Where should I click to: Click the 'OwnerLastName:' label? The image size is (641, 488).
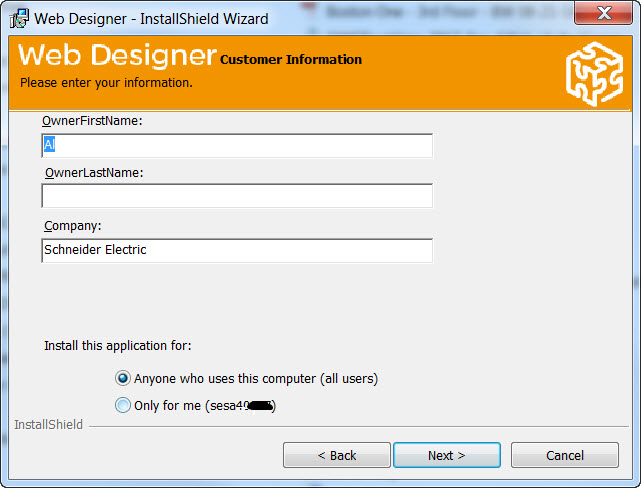tap(94, 173)
